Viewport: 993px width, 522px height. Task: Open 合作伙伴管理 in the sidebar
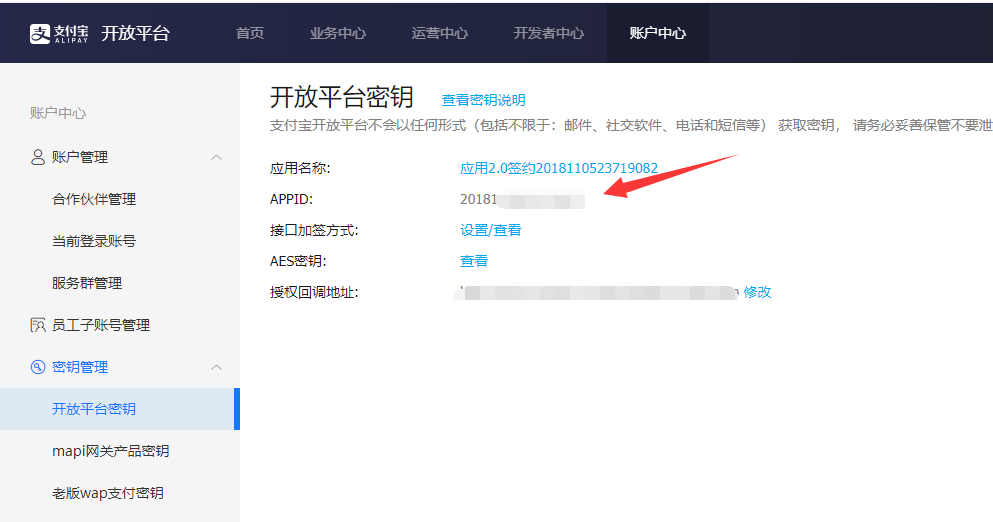(94, 199)
